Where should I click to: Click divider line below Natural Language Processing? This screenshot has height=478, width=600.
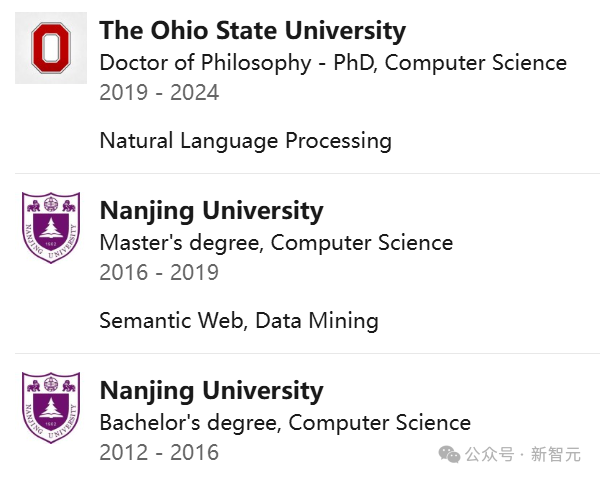[x=300, y=173]
